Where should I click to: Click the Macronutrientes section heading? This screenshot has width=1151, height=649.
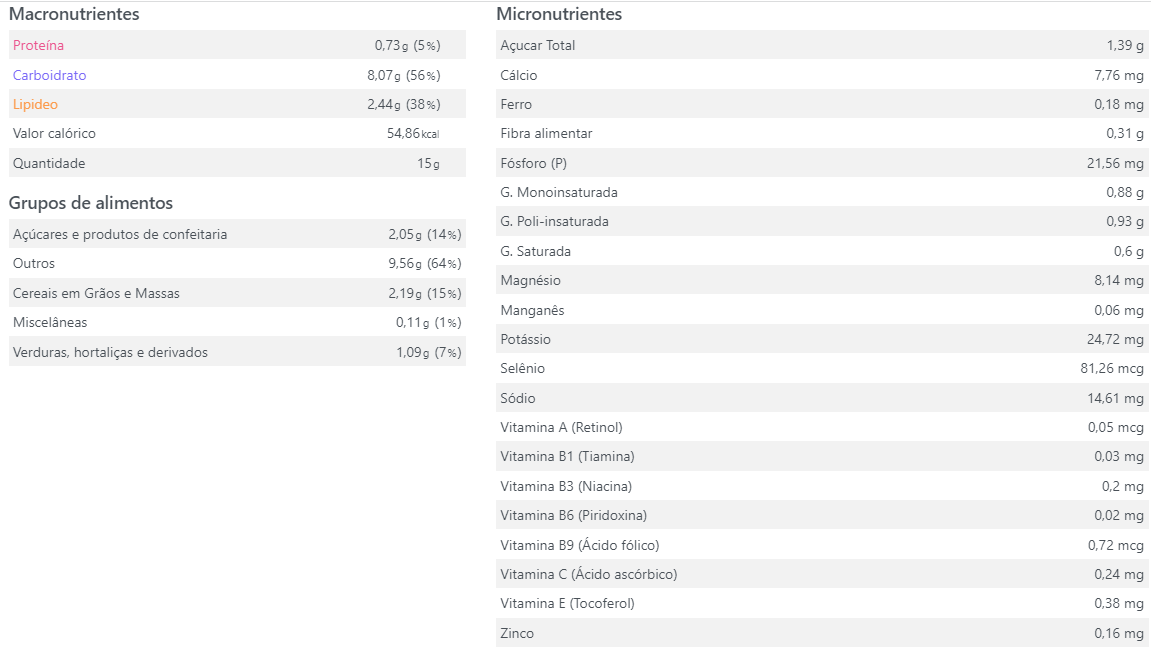[74, 14]
